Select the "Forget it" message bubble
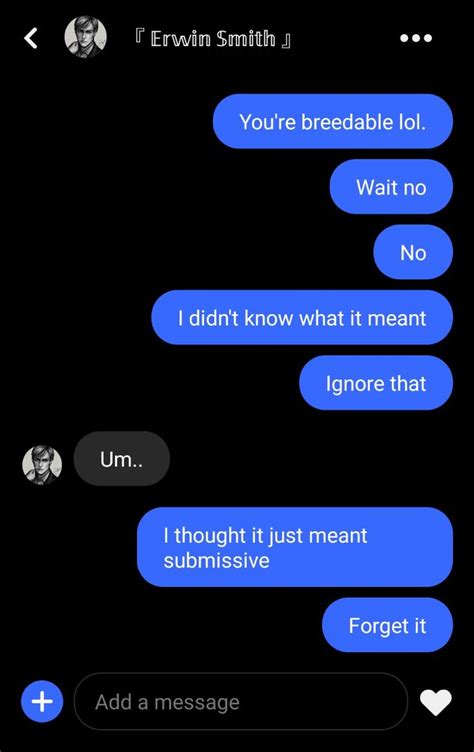Image resolution: width=474 pixels, height=752 pixels. coord(387,625)
